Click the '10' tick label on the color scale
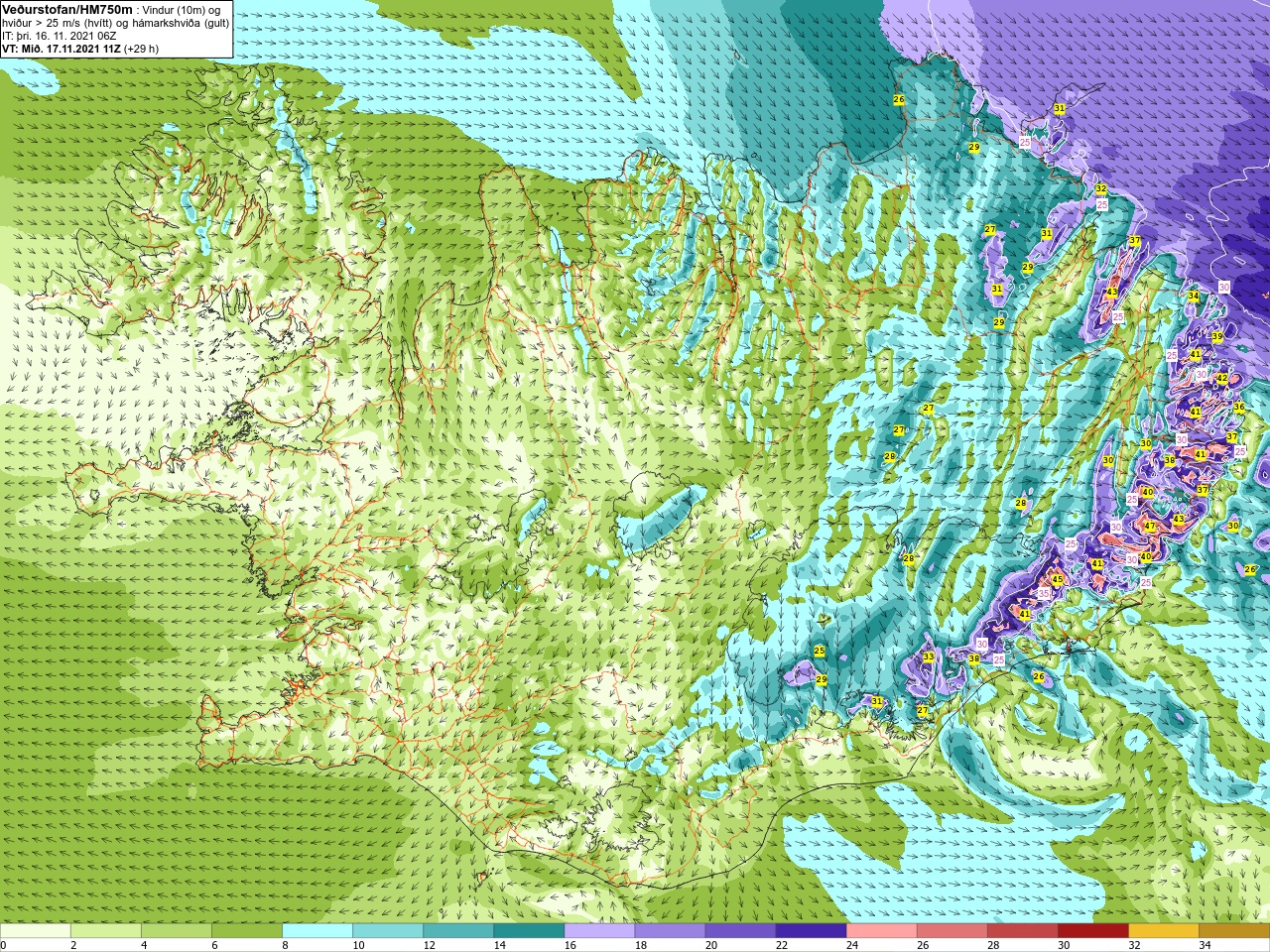 coord(358,945)
